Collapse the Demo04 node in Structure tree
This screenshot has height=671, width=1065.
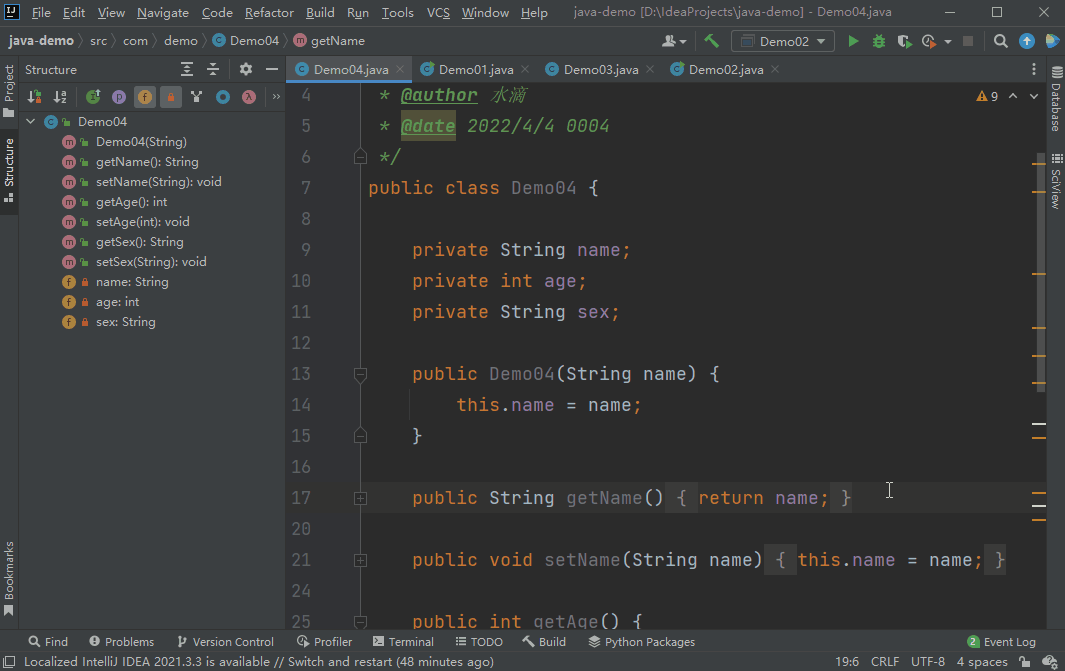pos(31,121)
